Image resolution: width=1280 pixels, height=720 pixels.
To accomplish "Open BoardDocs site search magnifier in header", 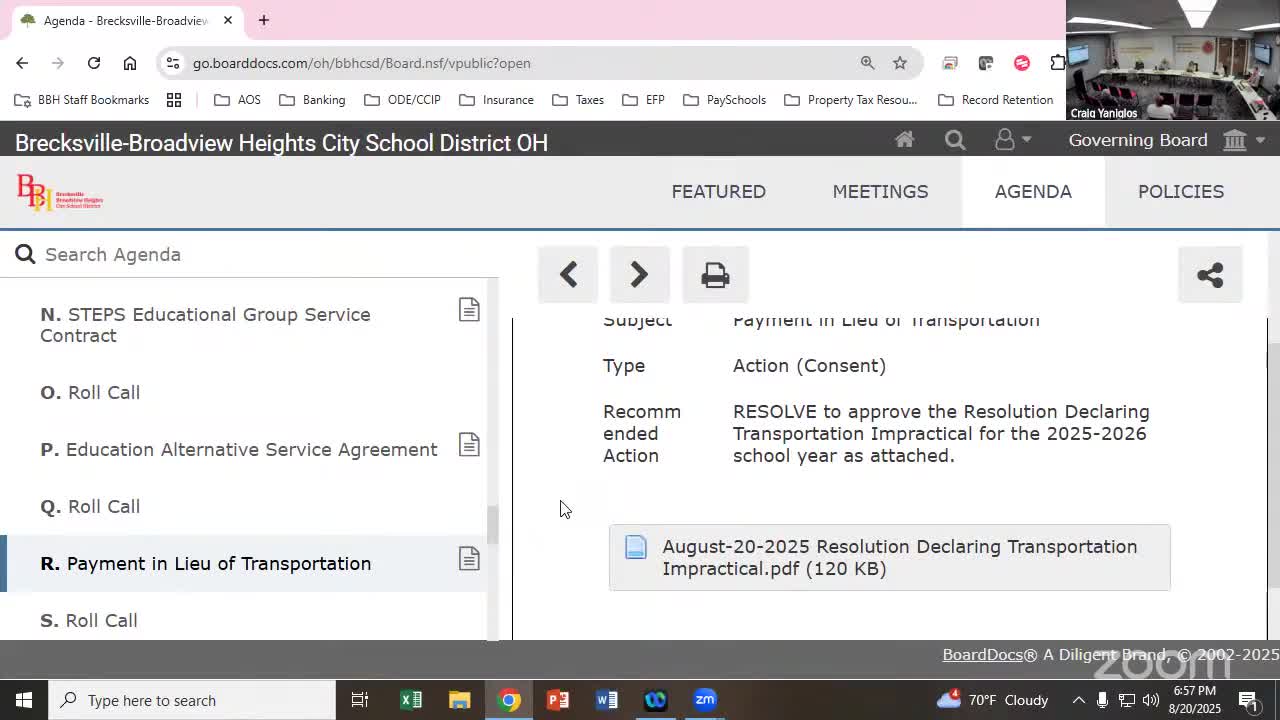I will (954, 140).
